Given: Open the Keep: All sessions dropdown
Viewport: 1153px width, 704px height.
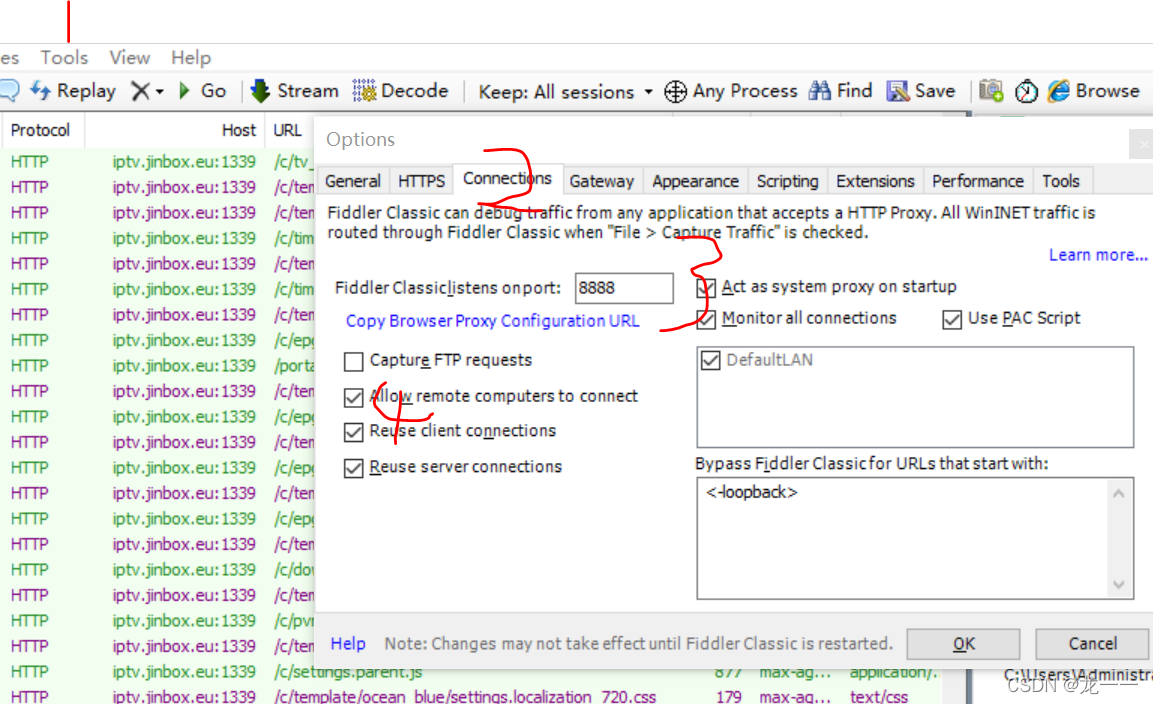Looking at the screenshot, I should (x=565, y=92).
